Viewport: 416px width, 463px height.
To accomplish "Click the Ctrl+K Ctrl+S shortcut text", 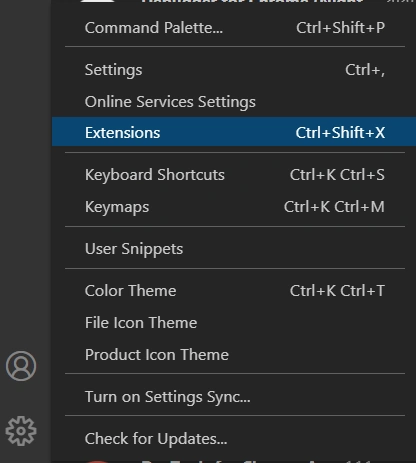I will [337, 175].
